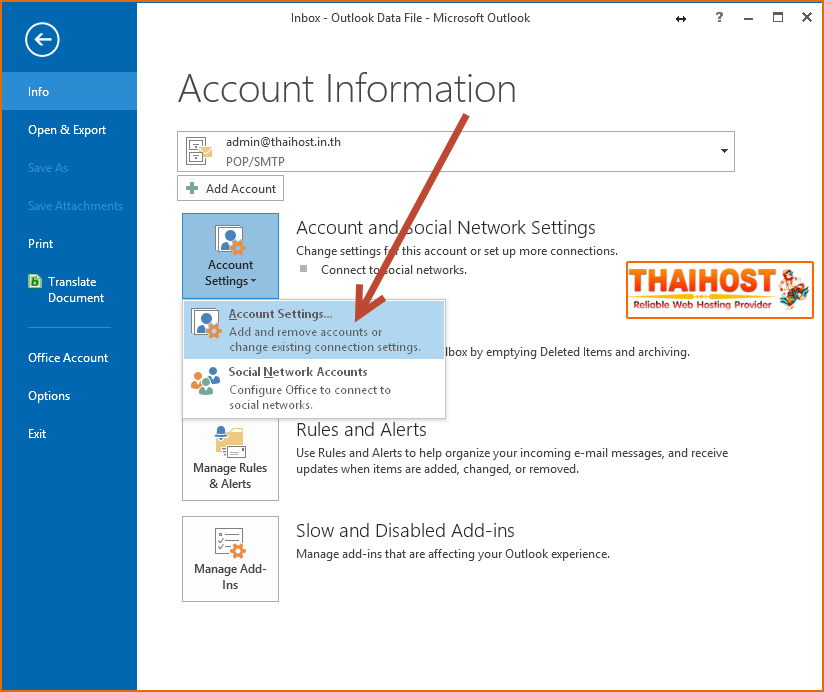Click the Account Settings... menu item icon
Image resolution: width=824 pixels, height=692 pixels.
[x=205, y=323]
